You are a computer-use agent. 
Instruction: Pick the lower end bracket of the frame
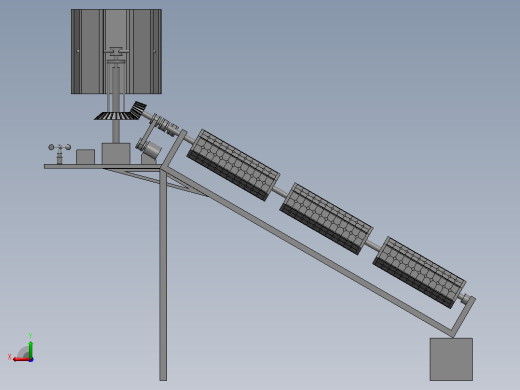point(463,317)
